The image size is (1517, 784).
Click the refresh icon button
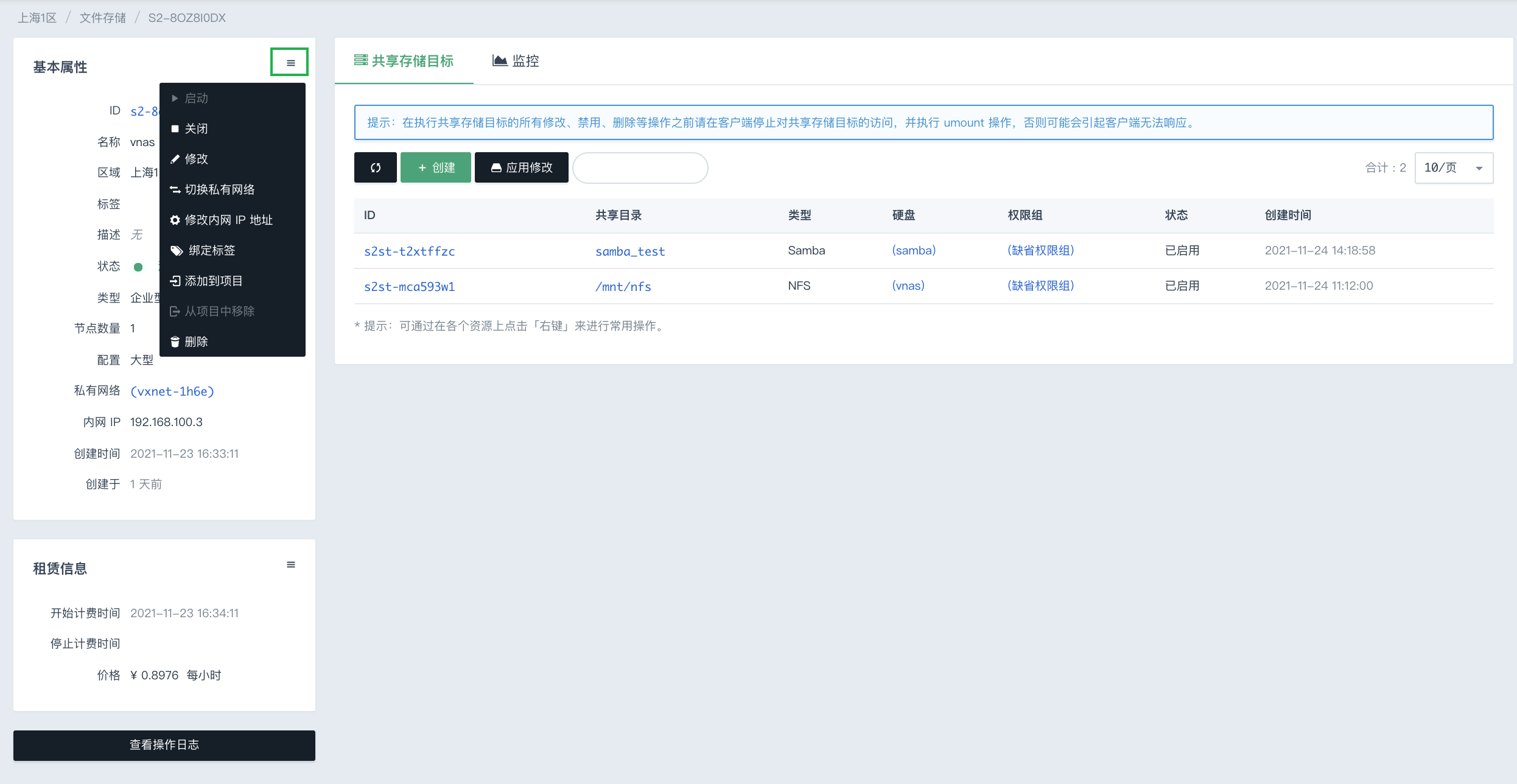click(x=375, y=167)
